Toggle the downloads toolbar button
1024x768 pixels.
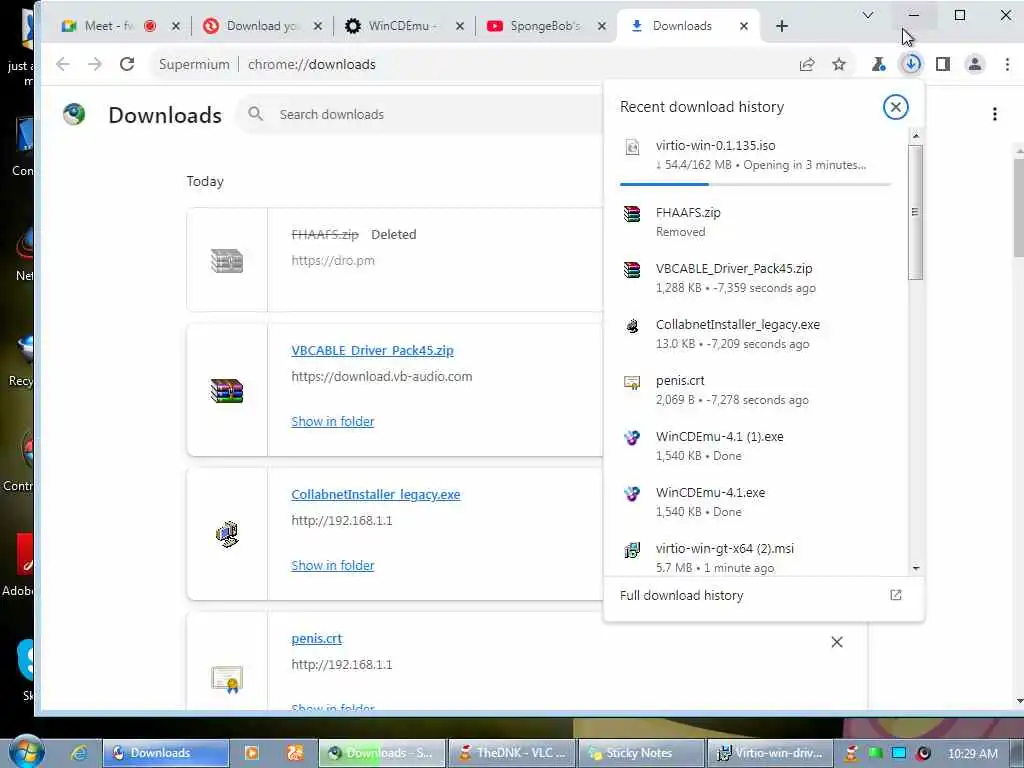pos(911,64)
